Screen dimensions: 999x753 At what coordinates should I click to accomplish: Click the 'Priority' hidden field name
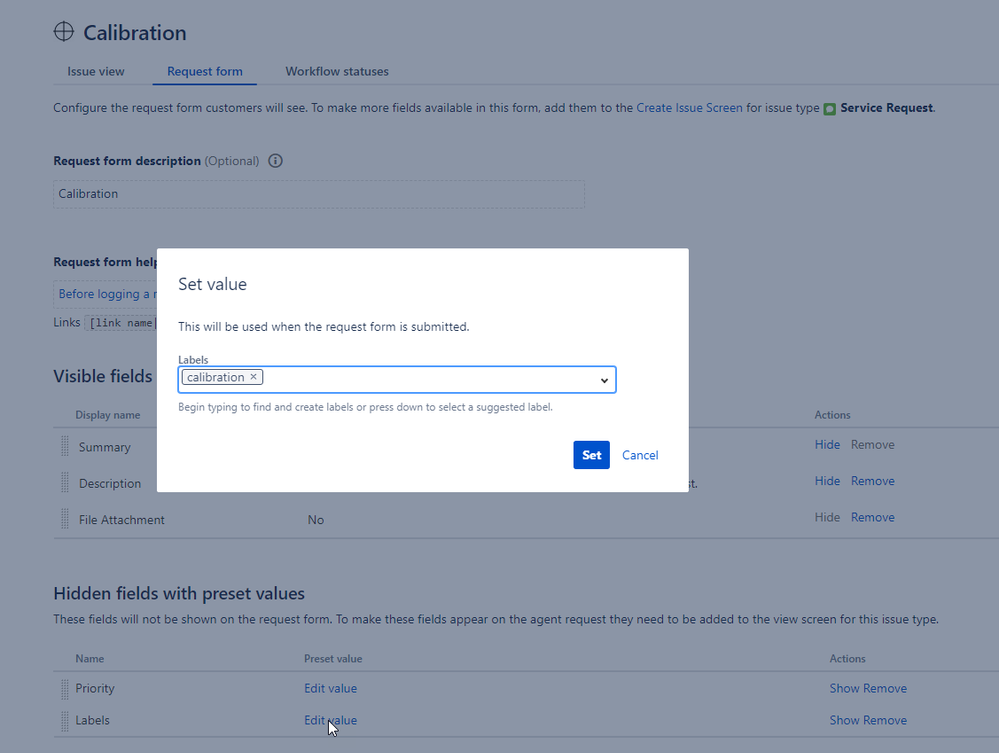point(95,688)
